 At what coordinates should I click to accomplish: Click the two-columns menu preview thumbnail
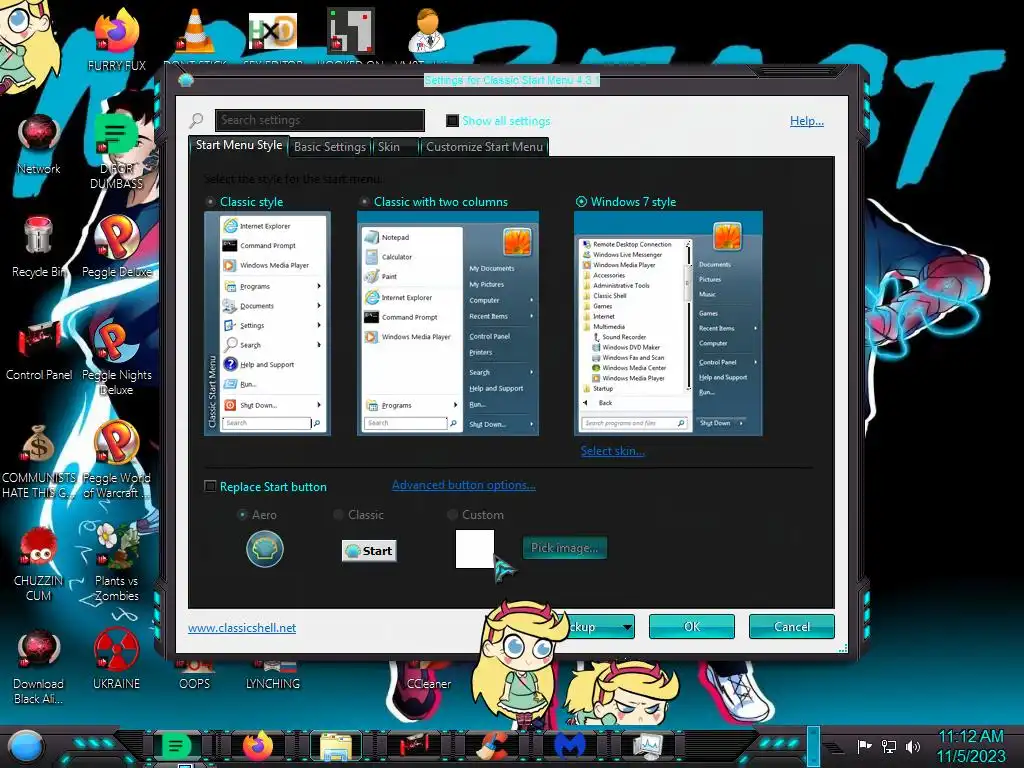coord(448,323)
